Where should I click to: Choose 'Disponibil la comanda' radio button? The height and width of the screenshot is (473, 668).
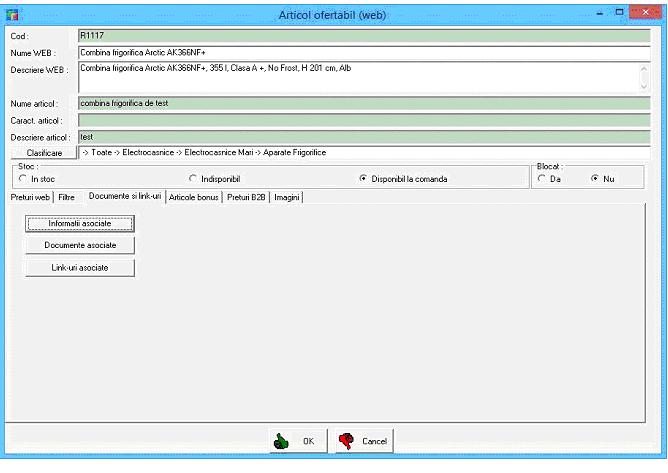[363, 178]
